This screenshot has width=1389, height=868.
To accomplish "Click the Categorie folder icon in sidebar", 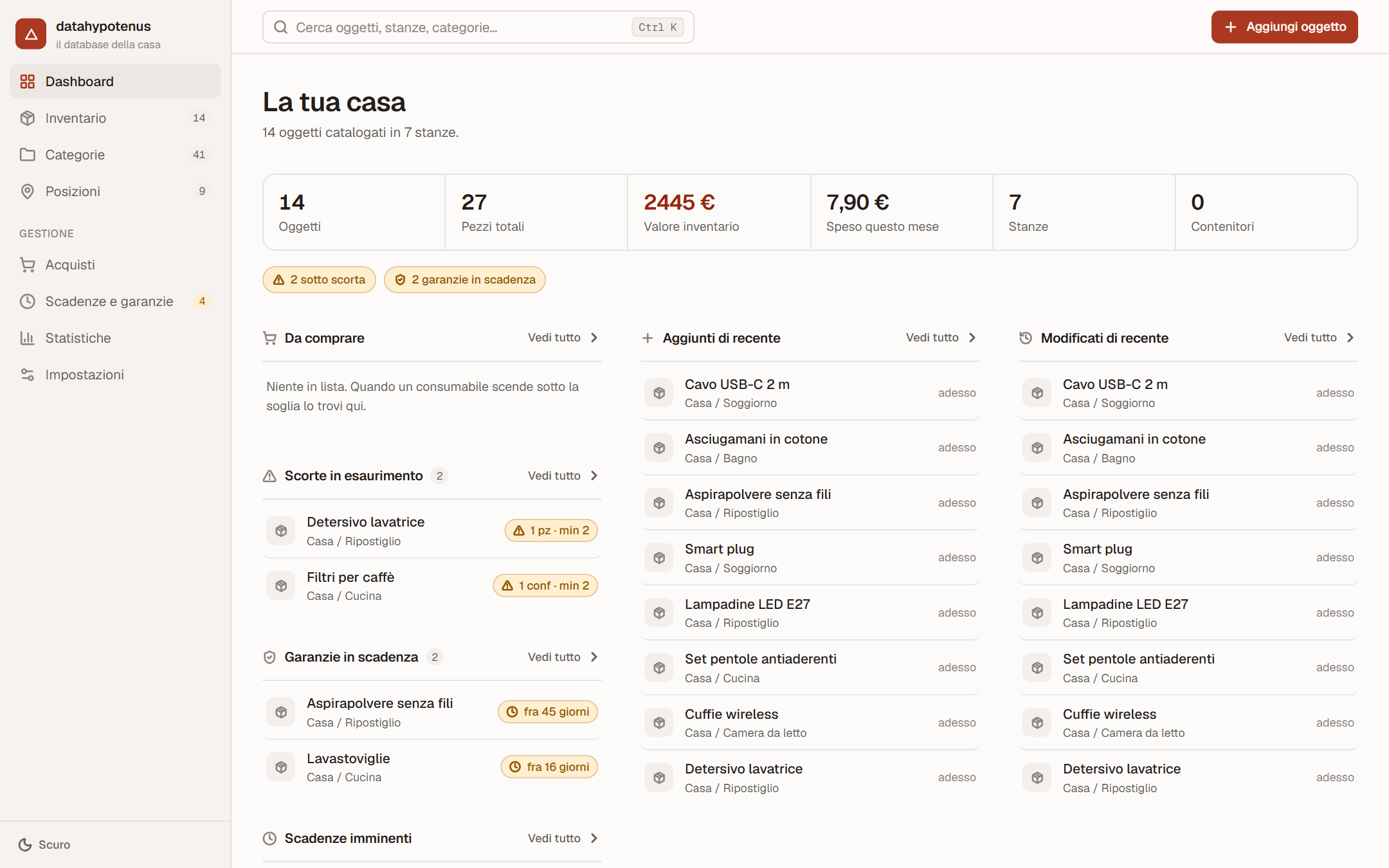I will tap(27, 155).
